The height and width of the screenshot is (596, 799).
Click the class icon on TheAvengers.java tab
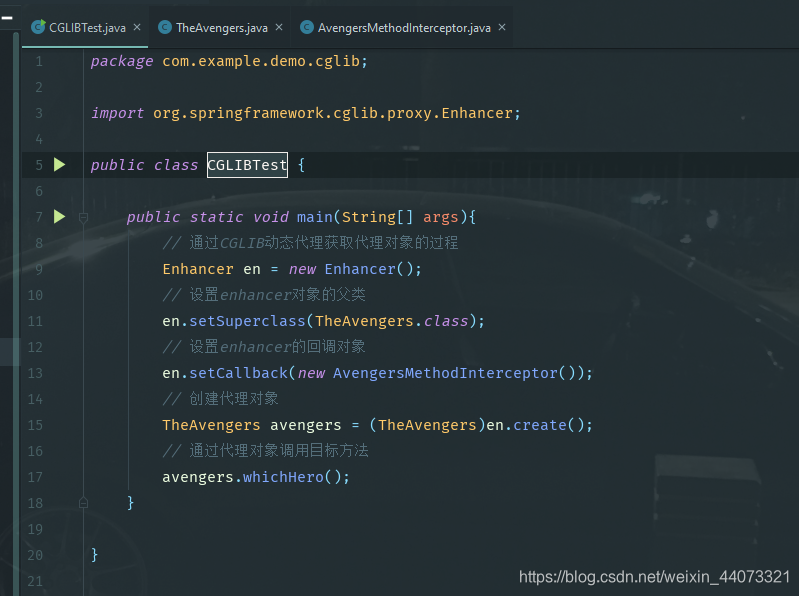(x=165, y=27)
